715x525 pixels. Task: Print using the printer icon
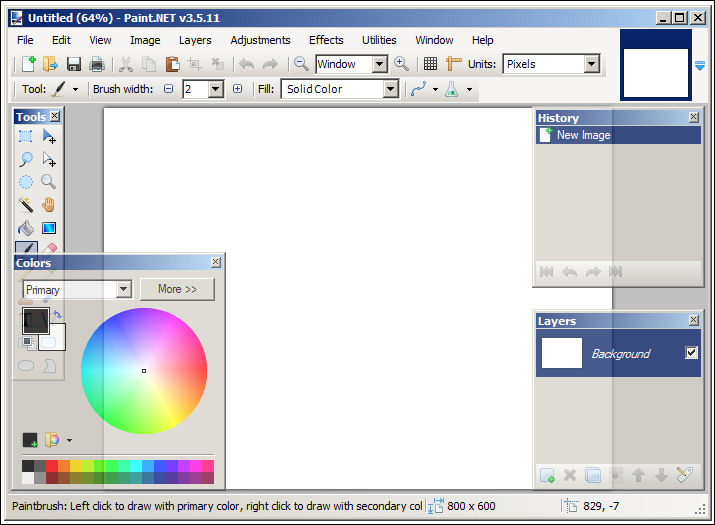[97, 64]
